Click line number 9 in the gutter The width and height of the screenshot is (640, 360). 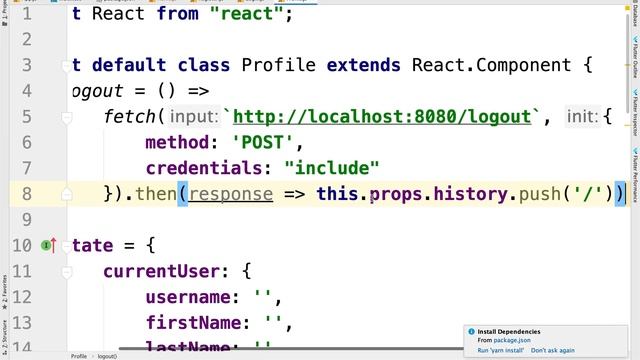pos(27,220)
